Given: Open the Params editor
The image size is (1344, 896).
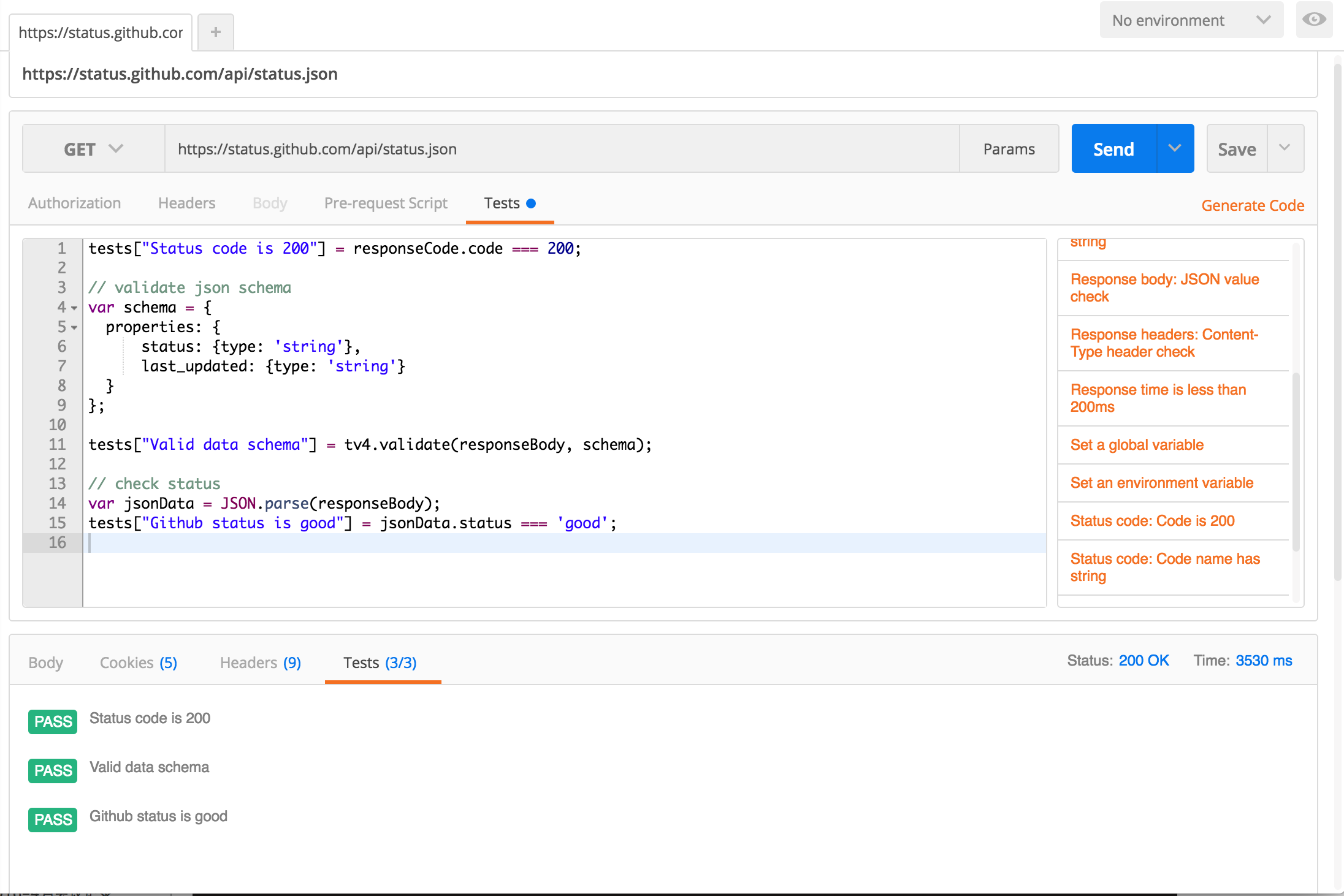Looking at the screenshot, I should 1009,149.
